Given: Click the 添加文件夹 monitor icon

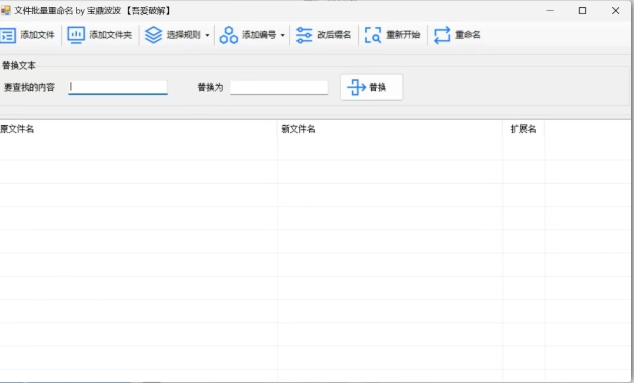Looking at the screenshot, I should (x=76, y=35).
